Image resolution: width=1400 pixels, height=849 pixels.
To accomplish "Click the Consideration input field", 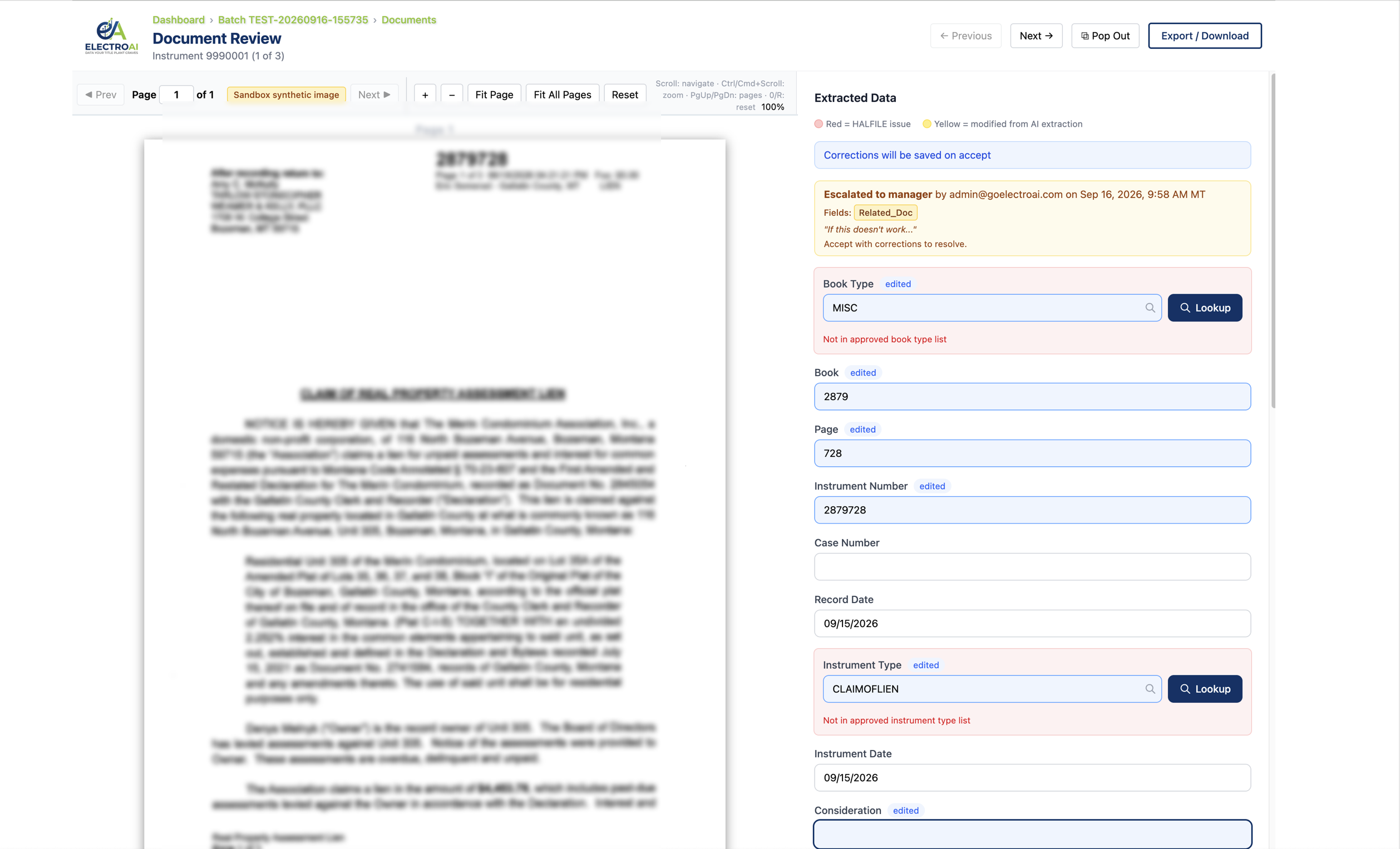I will [x=1032, y=834].
